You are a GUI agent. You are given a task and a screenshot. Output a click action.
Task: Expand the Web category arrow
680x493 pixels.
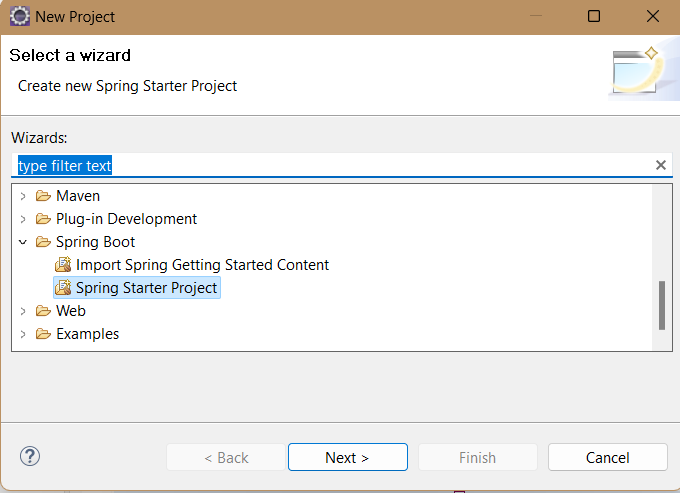click(23, 311)
